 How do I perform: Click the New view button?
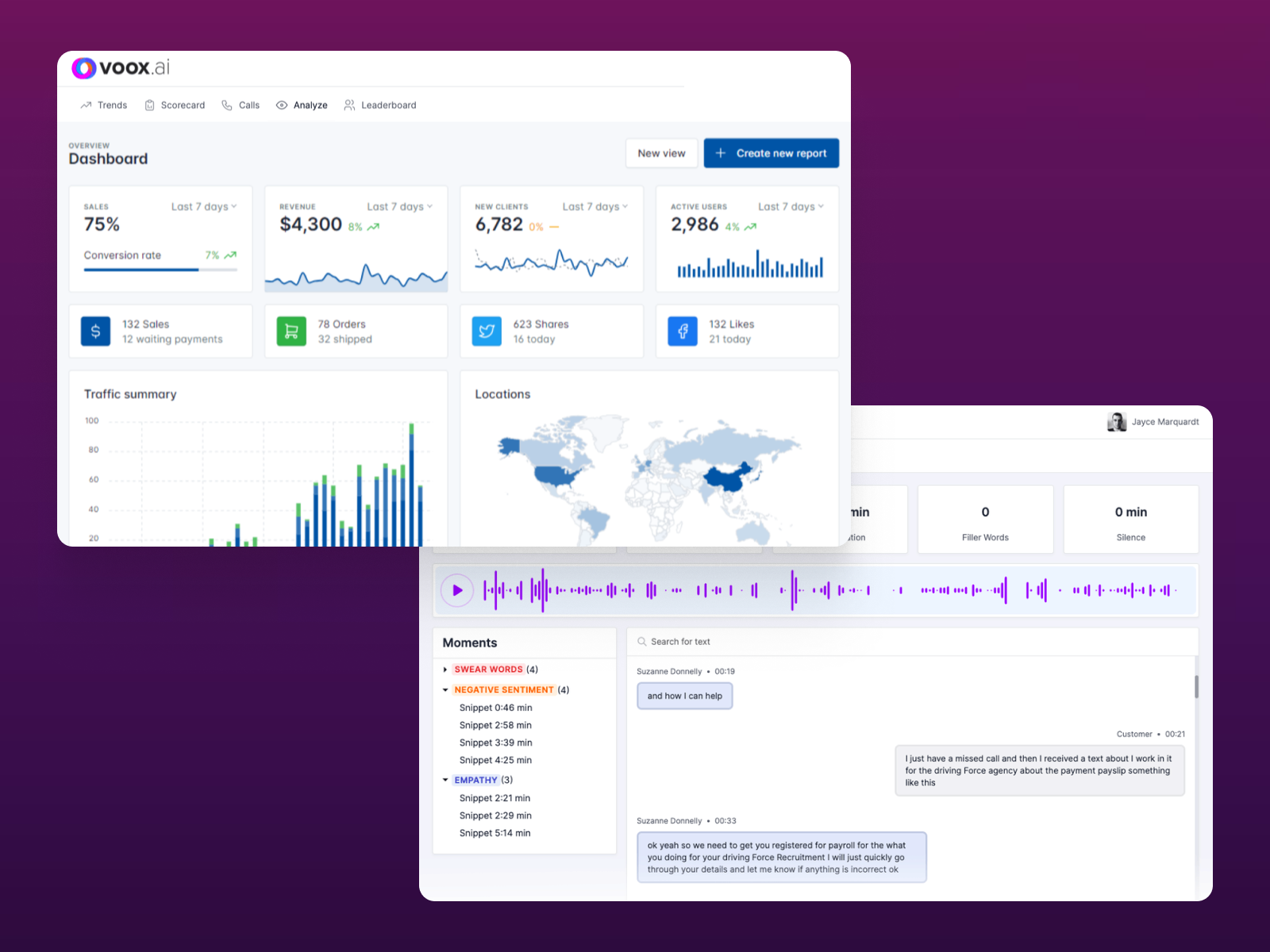(x=661, y=153)
